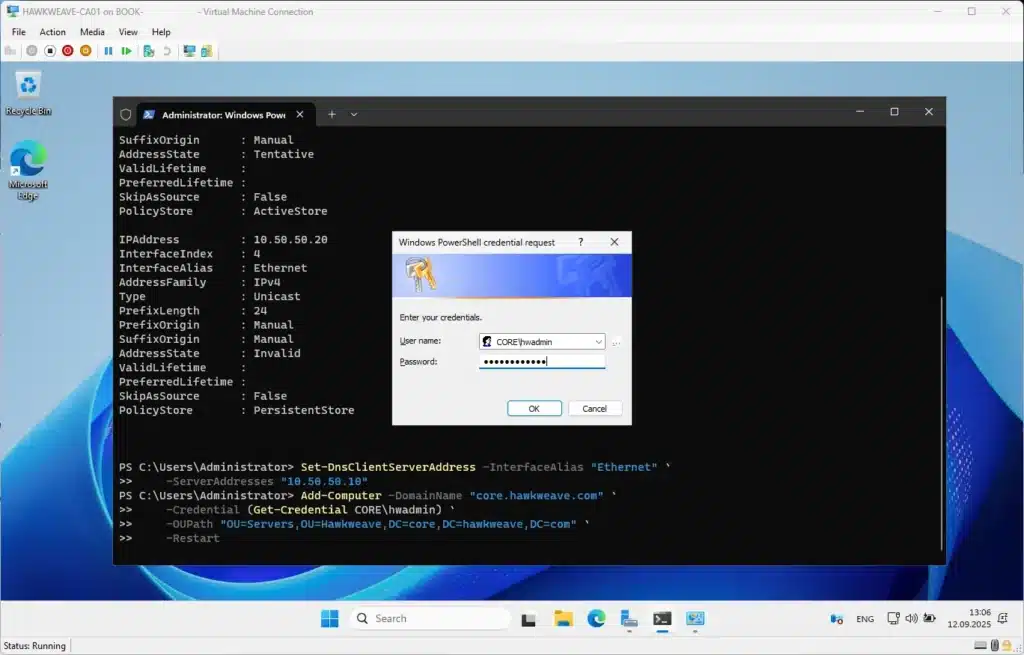Click the red Shut Down VM icon
The width and height of the screenshot is (1024, 655).
[x=68, y=50]
